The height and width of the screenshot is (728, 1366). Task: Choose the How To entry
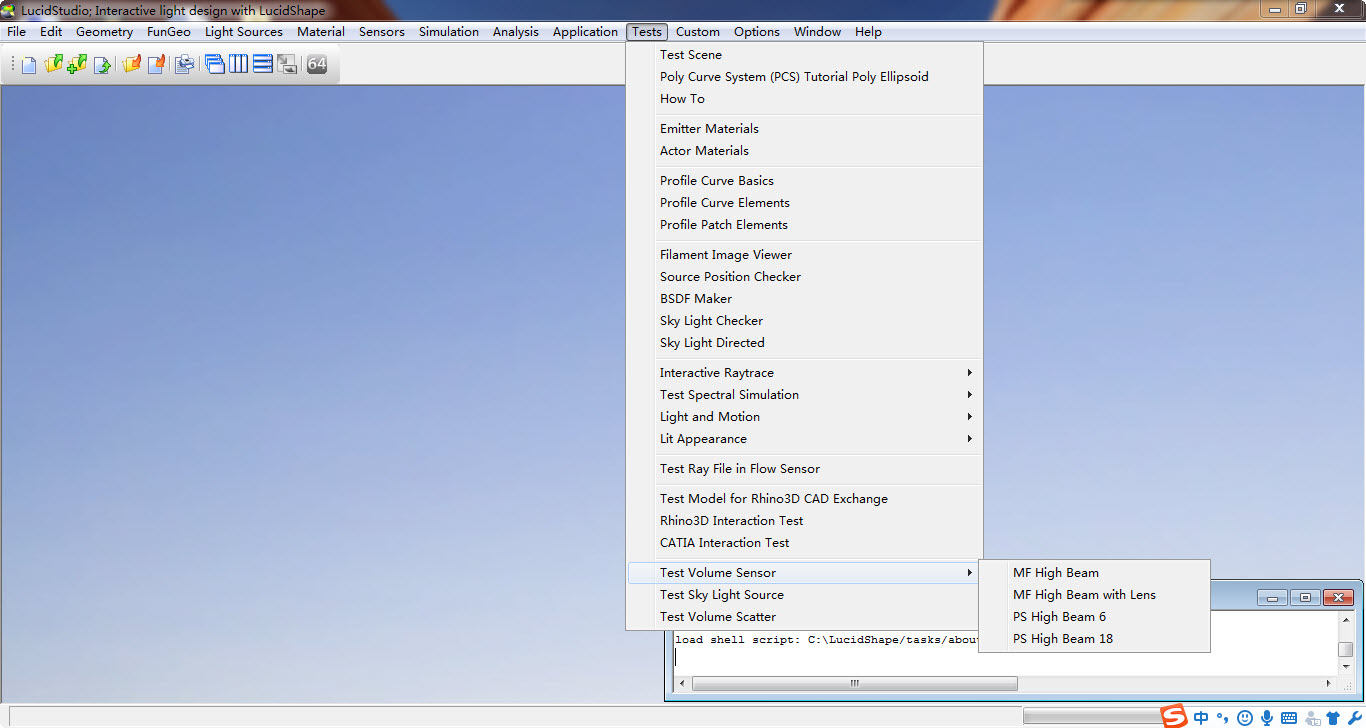tap(804, 99)
